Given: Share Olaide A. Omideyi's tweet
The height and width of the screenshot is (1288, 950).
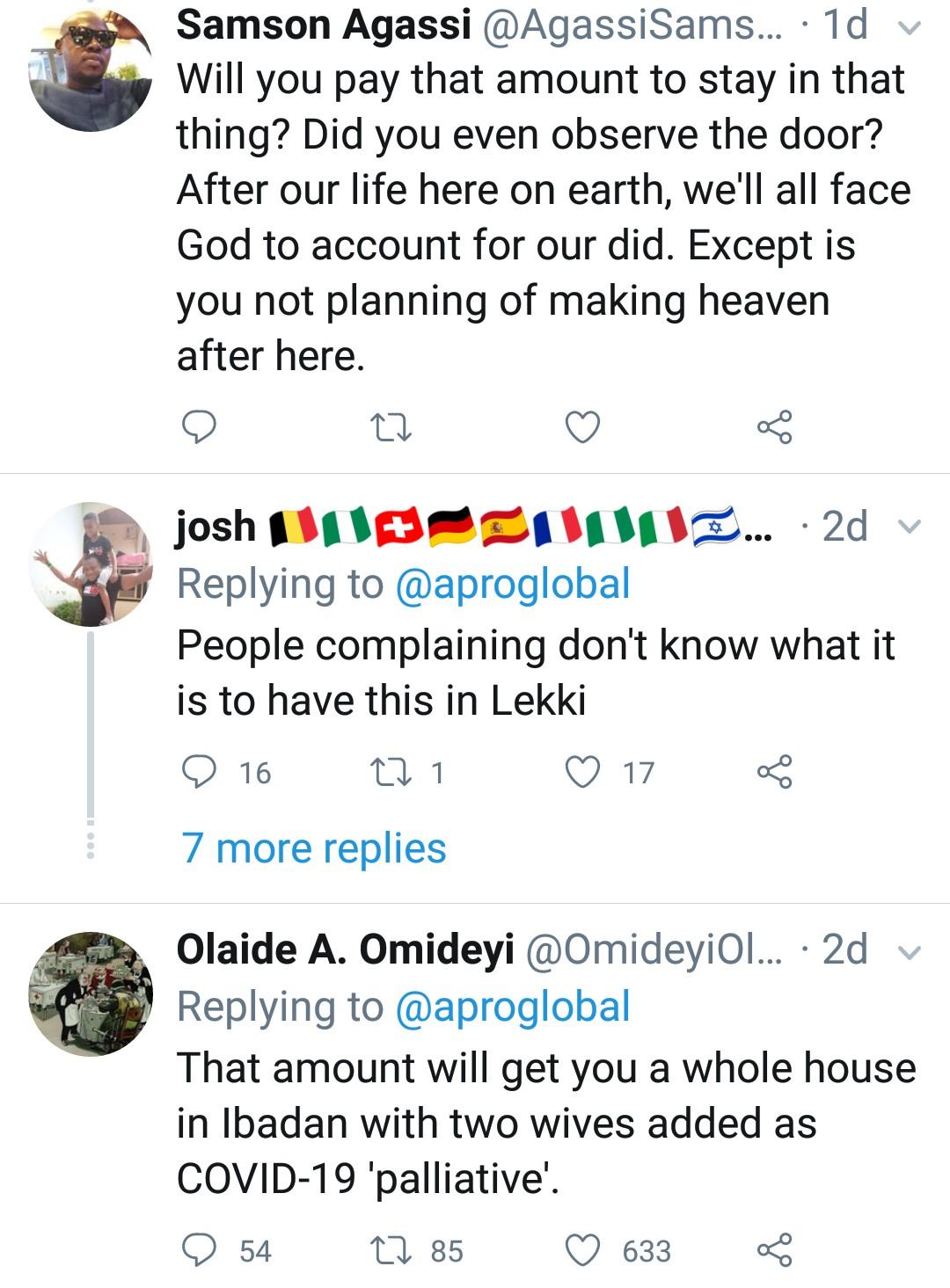Looking at the screenshot, I should [774, 1250].
